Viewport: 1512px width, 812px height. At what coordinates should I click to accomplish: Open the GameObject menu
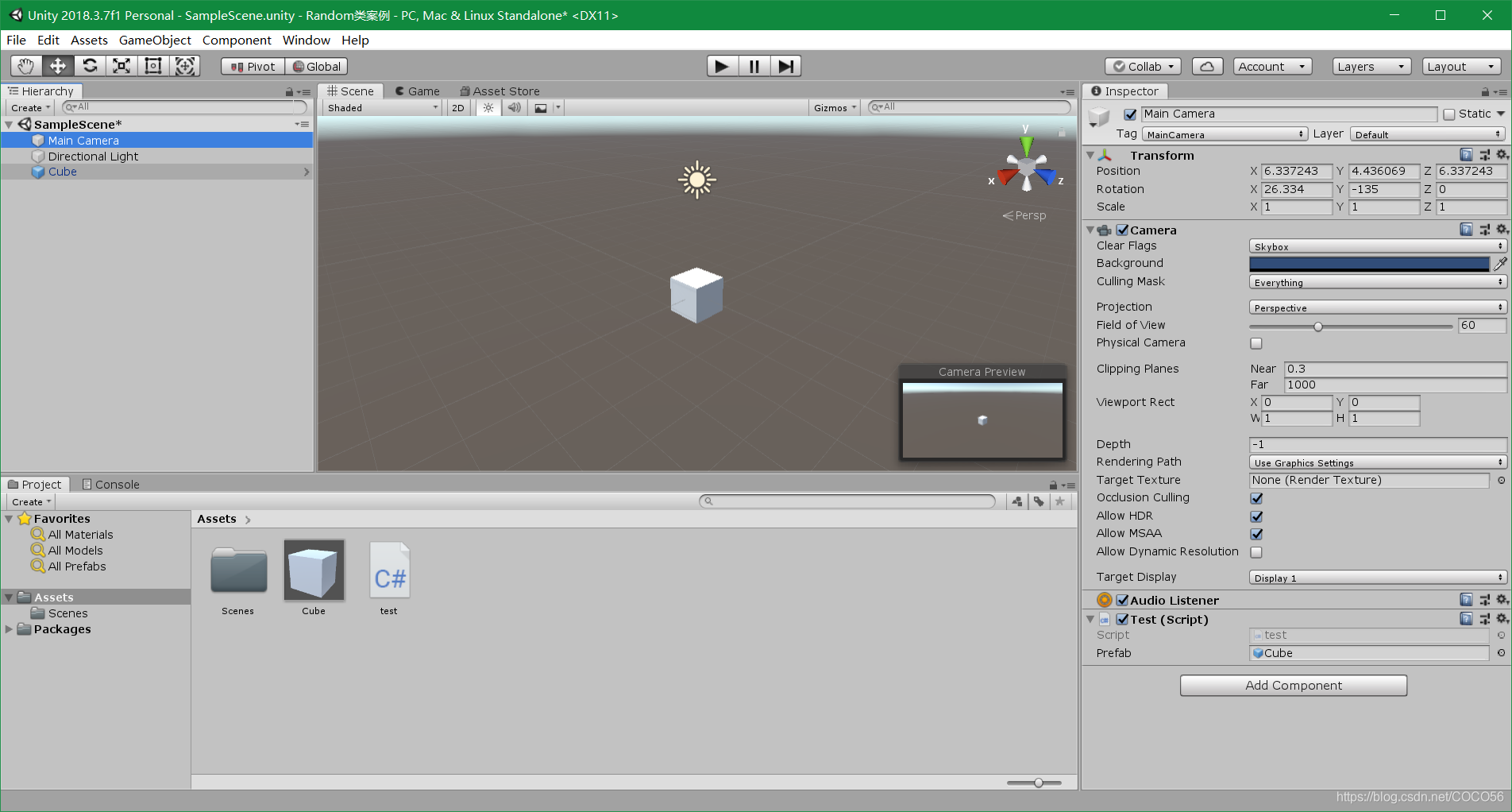pos(155,40)
